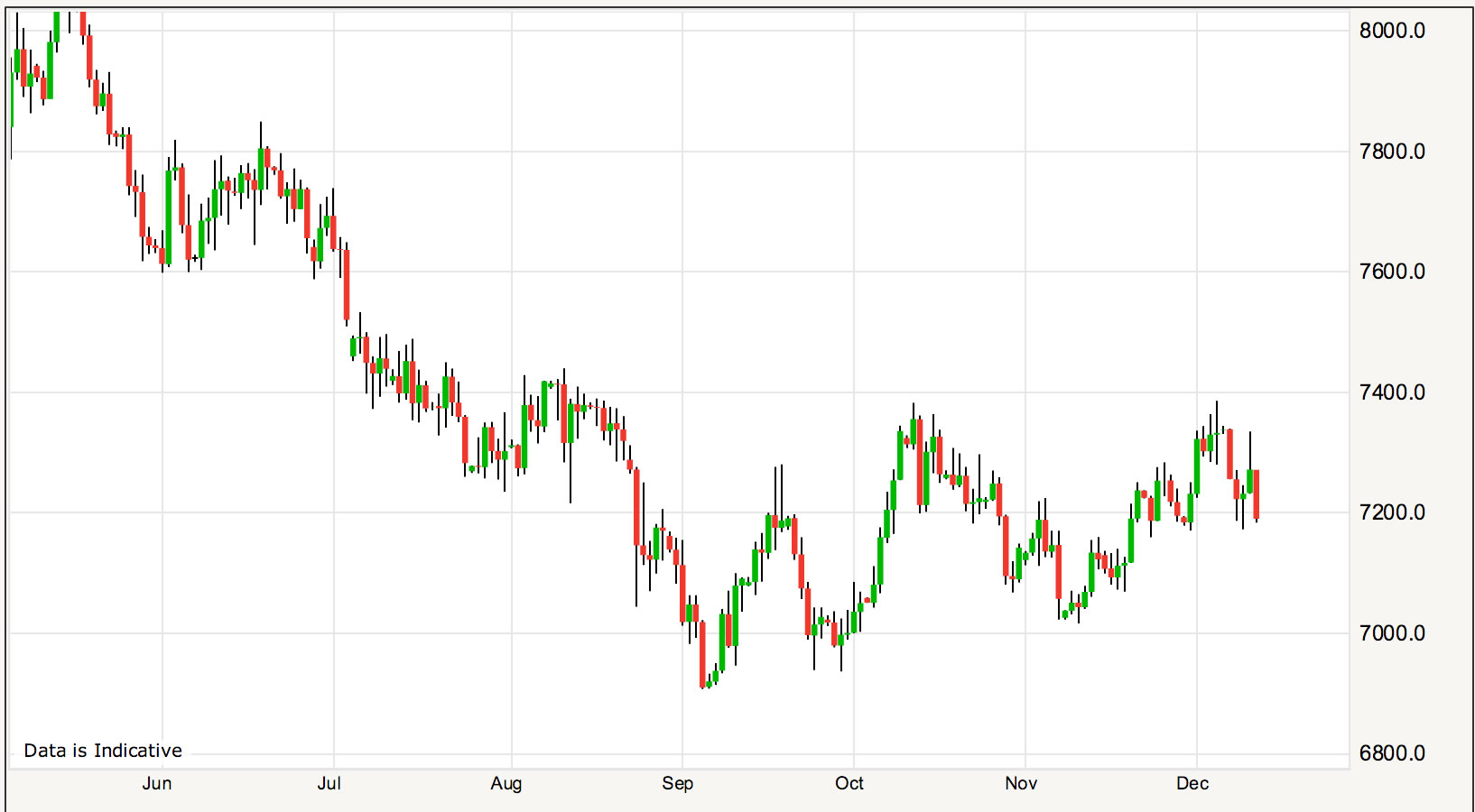Click the Jun month label
The width and height of the screenshot is (1475, 812).
click(x=156, y=783)
